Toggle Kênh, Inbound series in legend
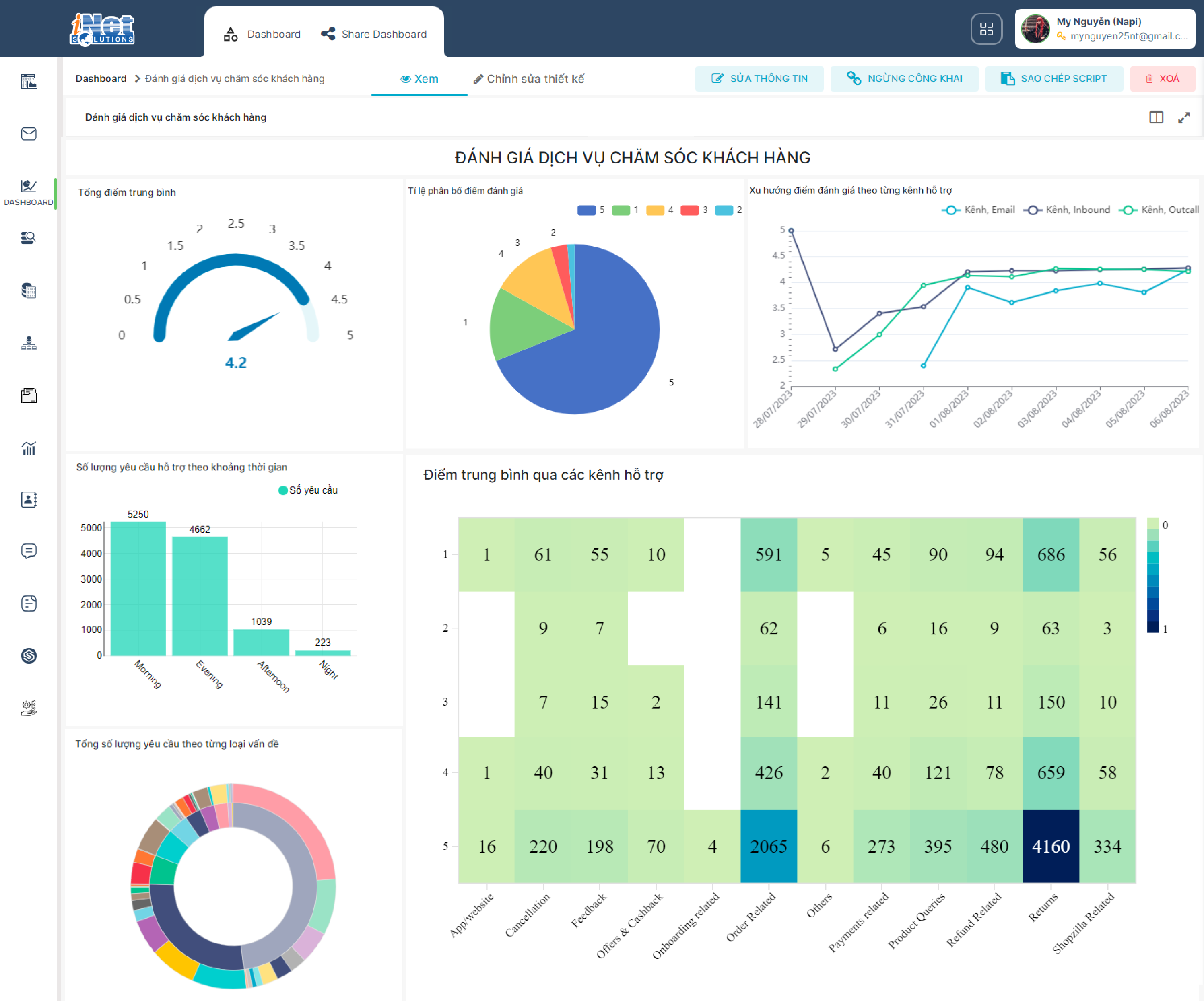Image resolution: width=1204 pixels, height=1001 pixels. [x=1066, y=210]
